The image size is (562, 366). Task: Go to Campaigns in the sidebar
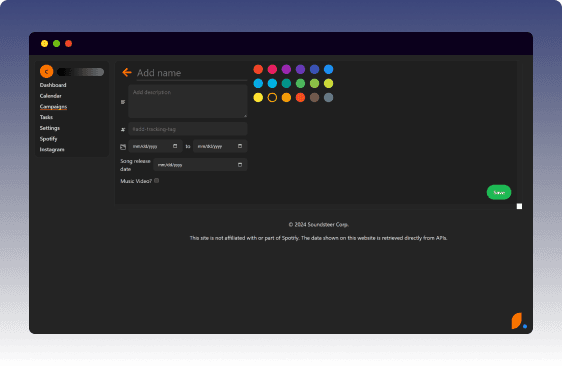click(x=53, y=106)
